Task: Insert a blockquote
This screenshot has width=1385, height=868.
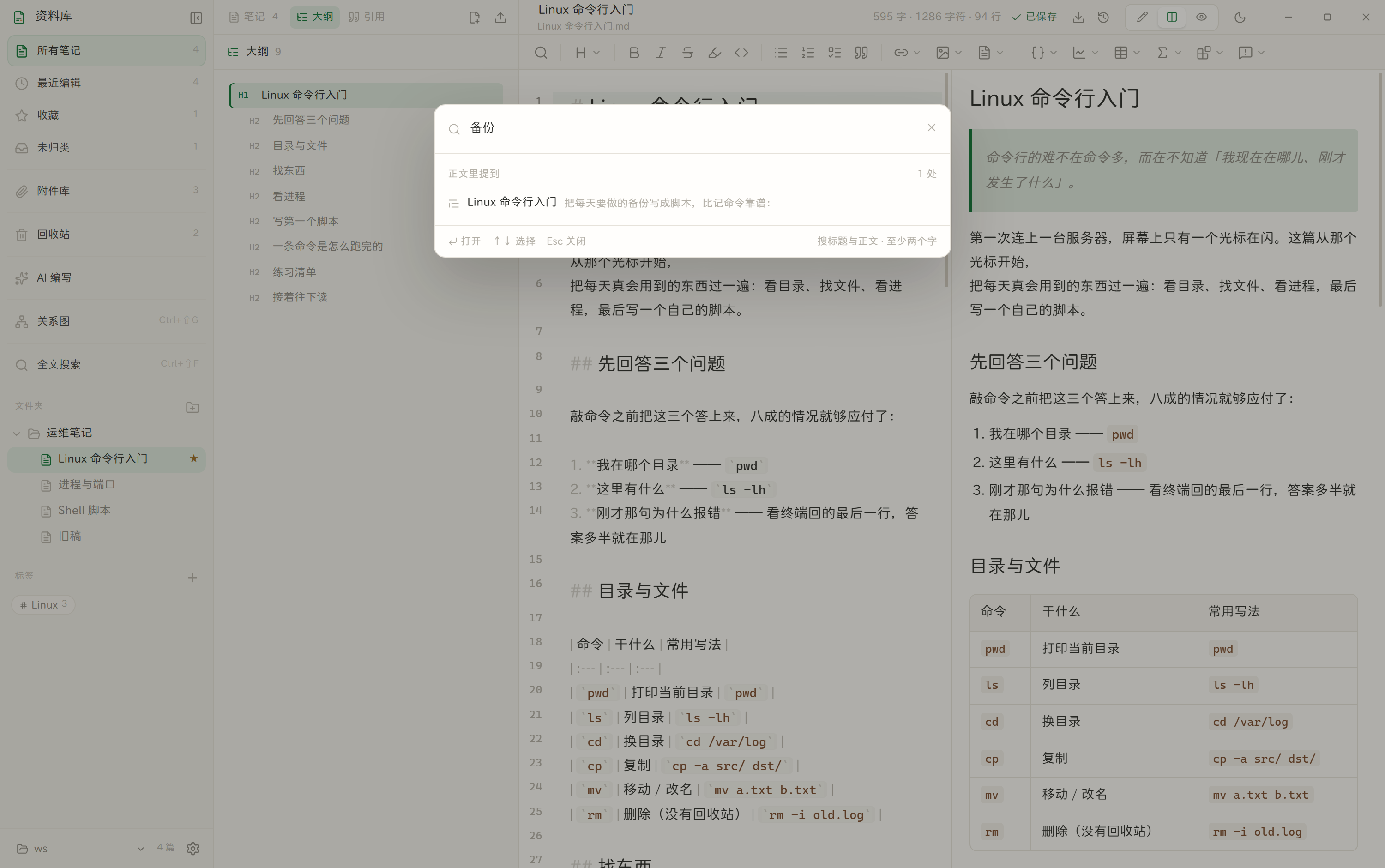Action: tap(861, 53)
